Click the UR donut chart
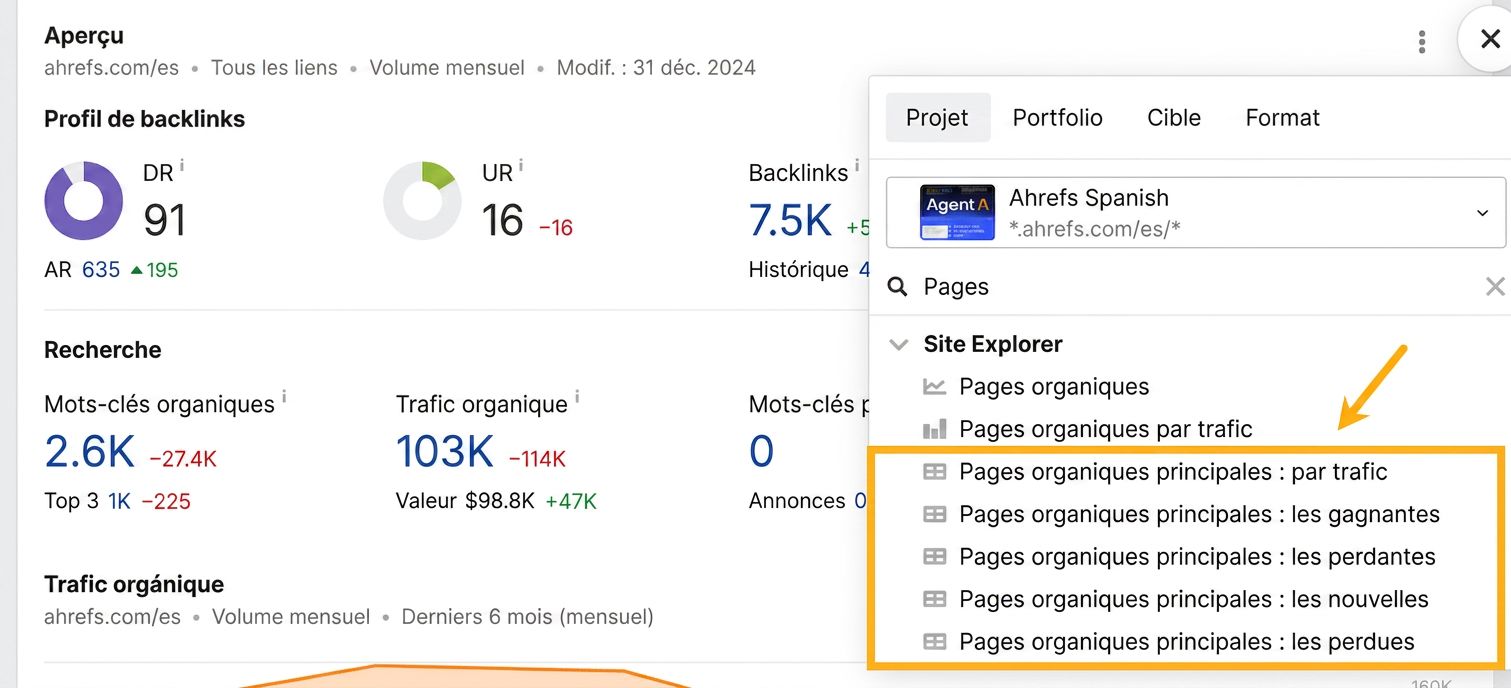 tap(423, 200)
